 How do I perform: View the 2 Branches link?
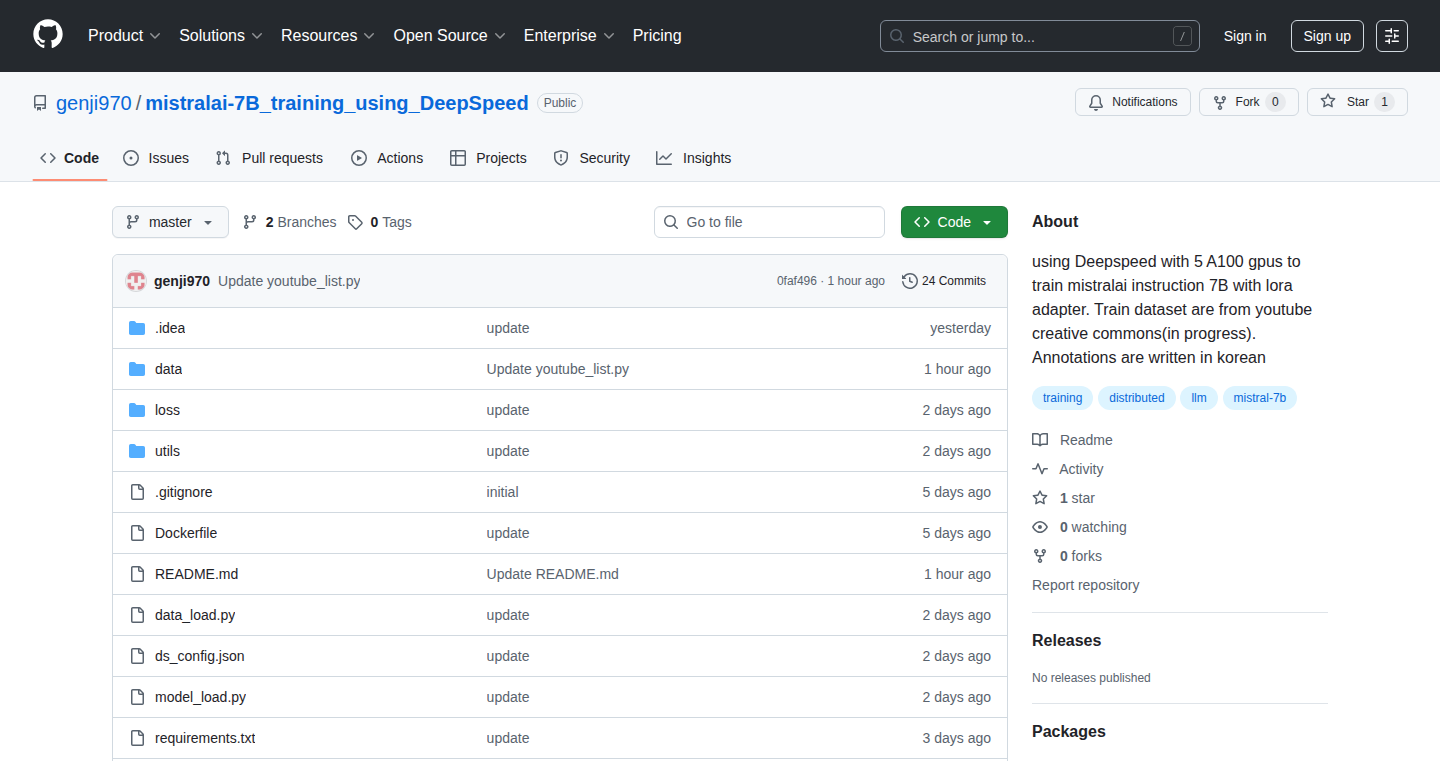289,222
